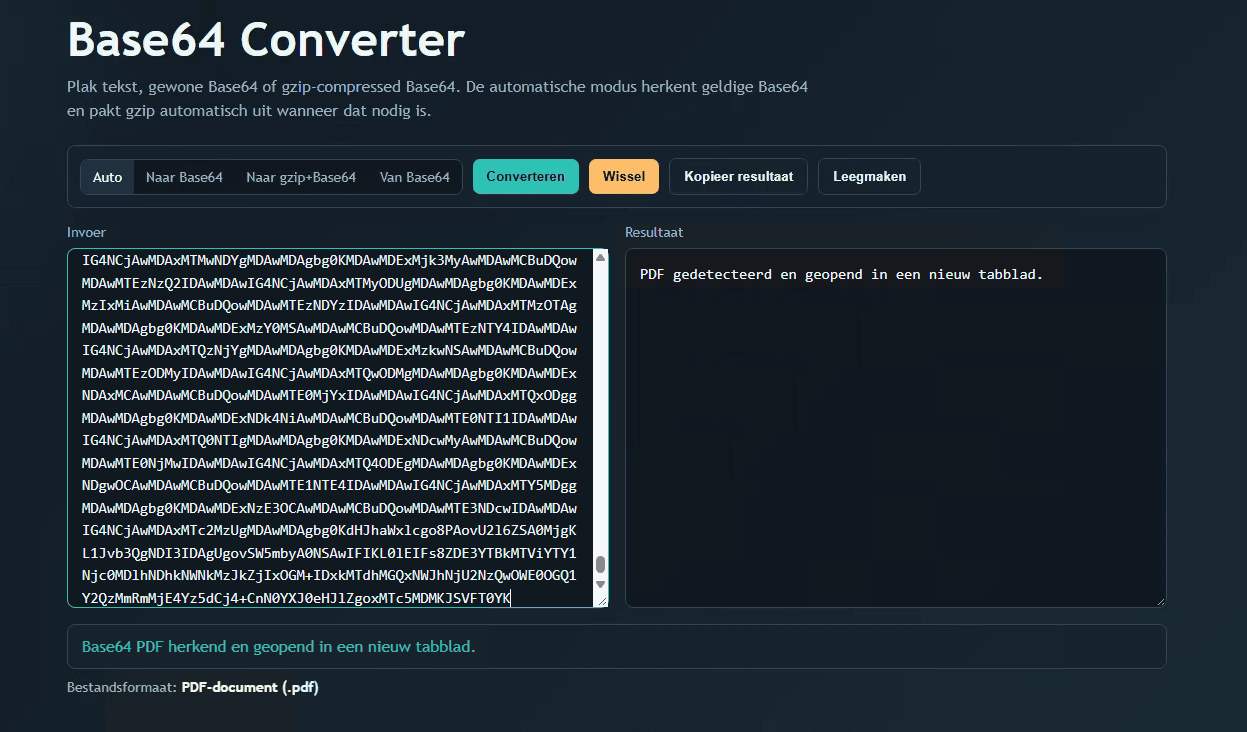
Task: Click the last Base64 line ending 'JSVFT0YK'
Action: click(x=297, y=598)
